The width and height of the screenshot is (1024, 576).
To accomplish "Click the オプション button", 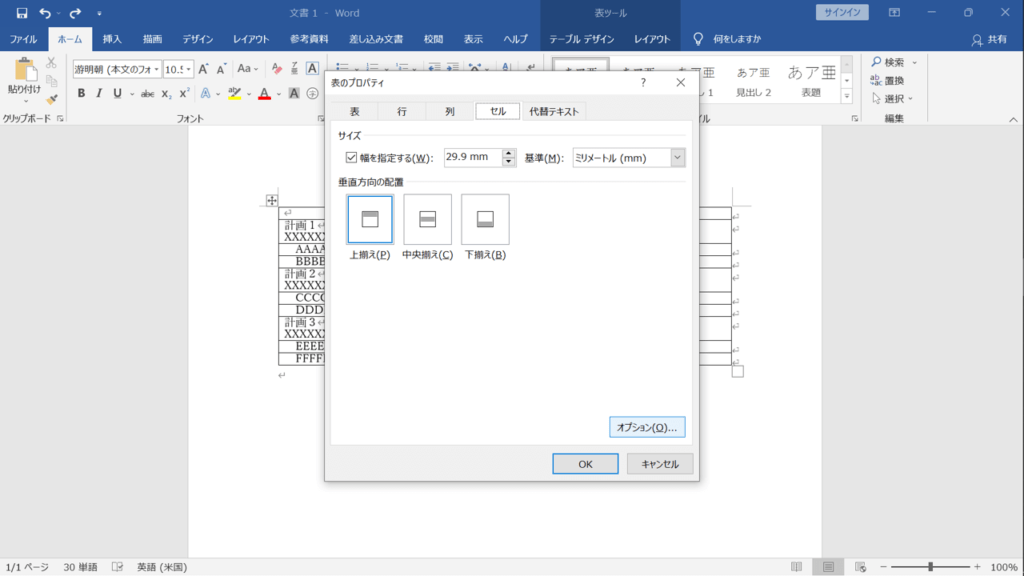I will (647, 427).
